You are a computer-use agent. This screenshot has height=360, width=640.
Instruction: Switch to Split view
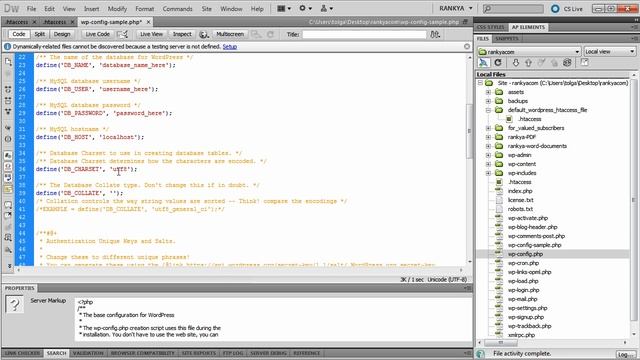pyautogui.click(x=40, y=34)
